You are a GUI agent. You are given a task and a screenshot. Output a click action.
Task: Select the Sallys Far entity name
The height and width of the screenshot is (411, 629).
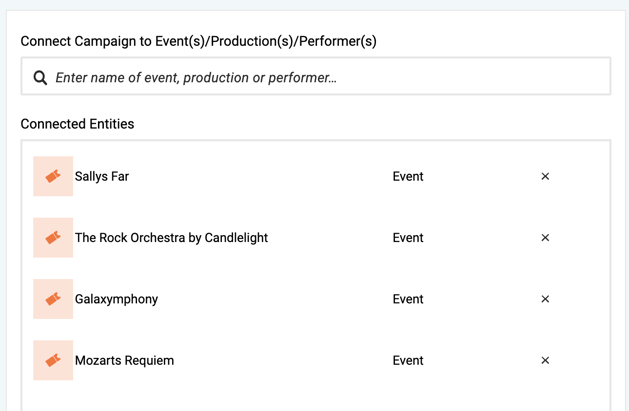pos(102,176)
